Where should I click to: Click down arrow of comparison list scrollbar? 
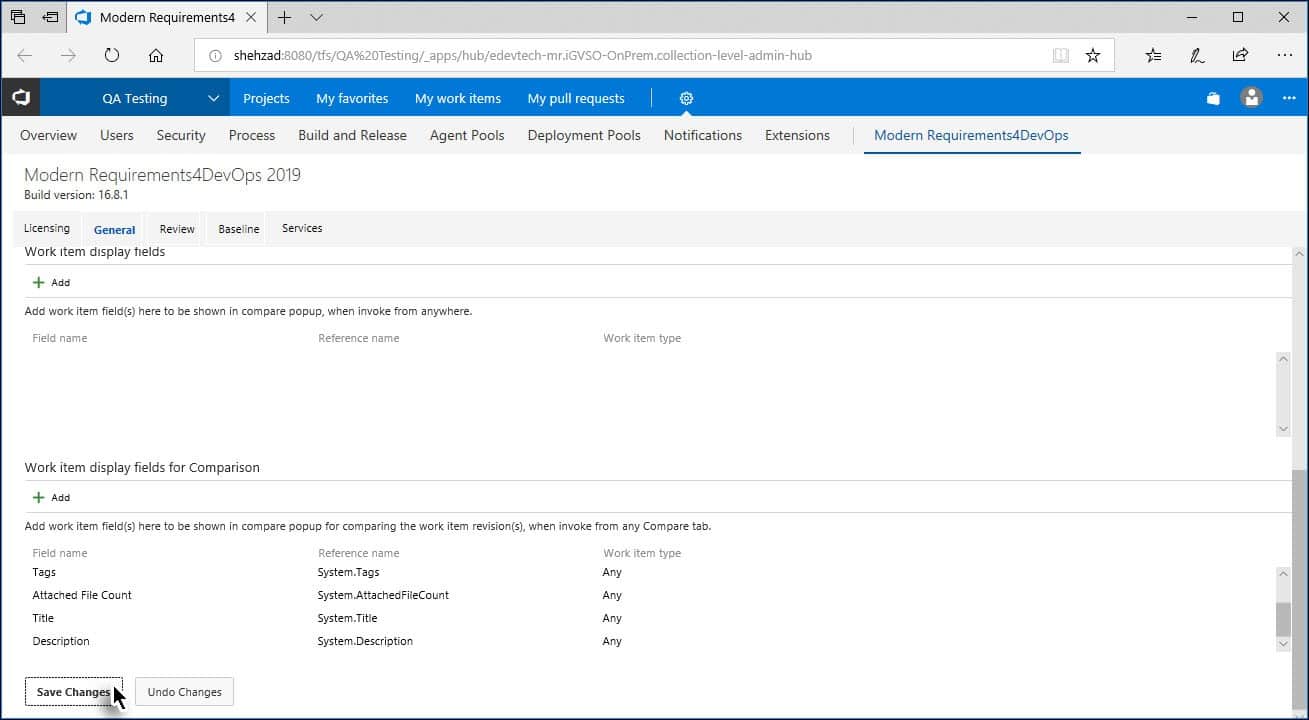click(x=1283, y=645)
